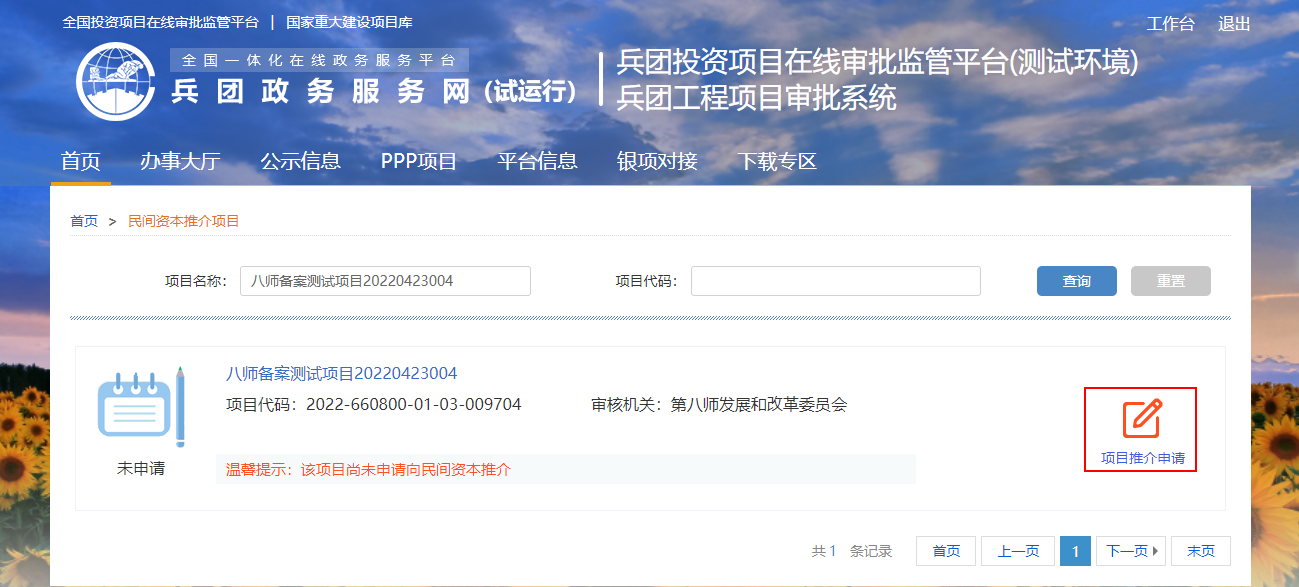1299x587 pixels.
Task: Click the 首页 breadcrumb link
Action: coord(84,221)
